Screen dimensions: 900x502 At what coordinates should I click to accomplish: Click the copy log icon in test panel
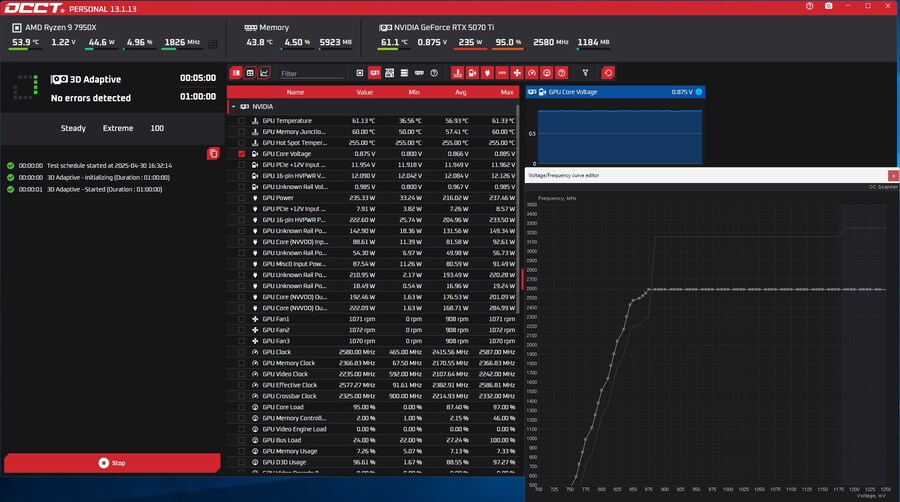pyautogui.click(x=213, y=153)
